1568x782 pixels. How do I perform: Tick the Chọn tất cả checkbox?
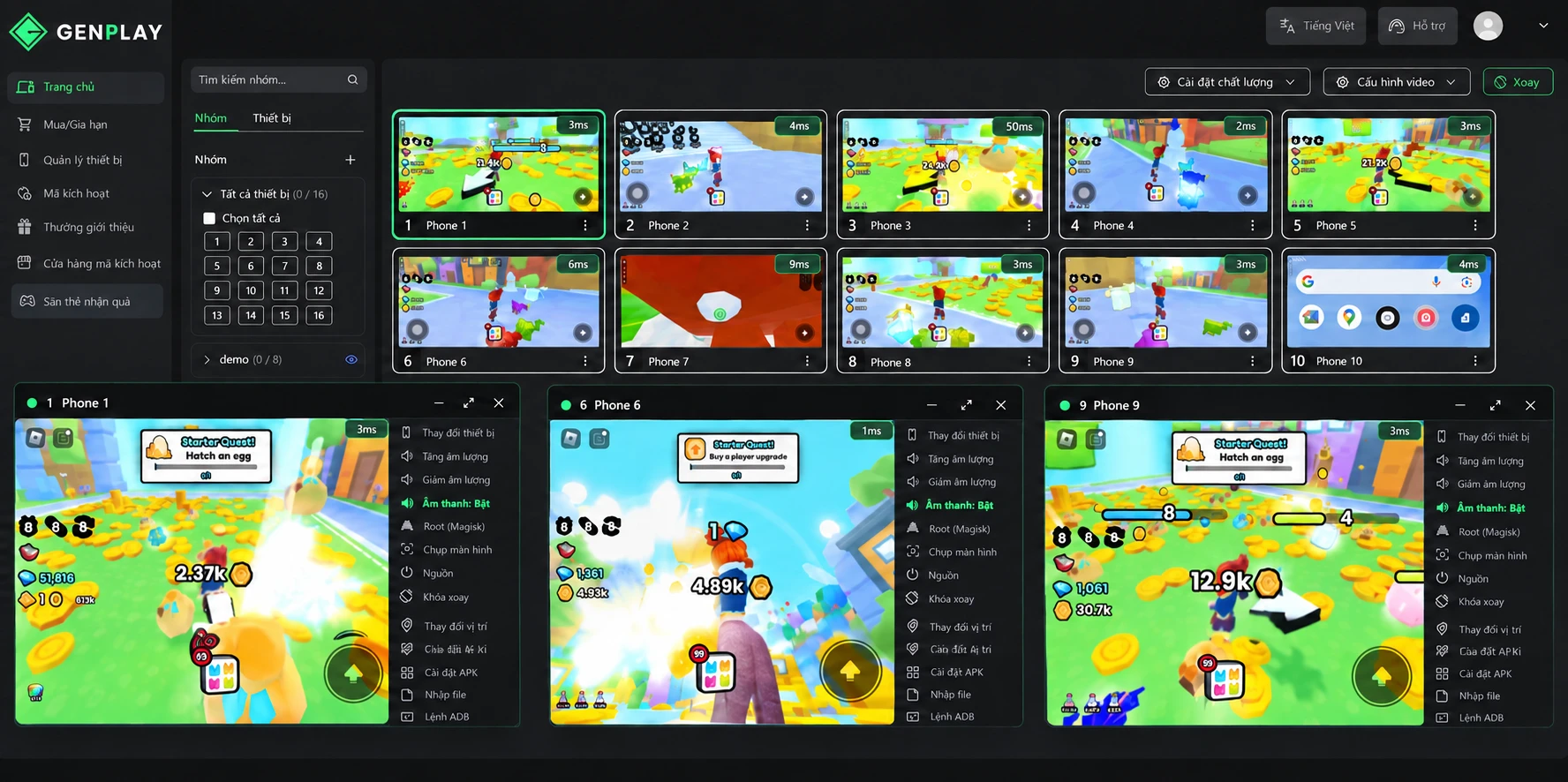pyautogui.click(x=209, y=218)
